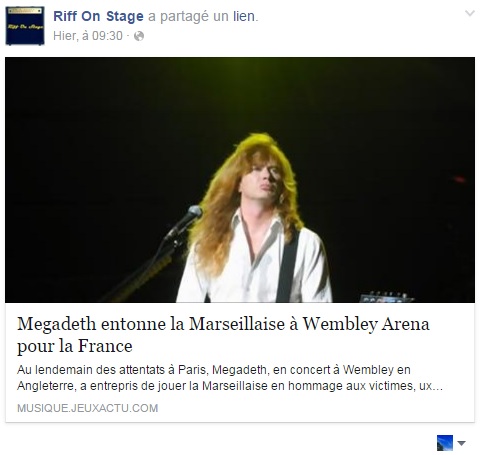This screenshot has height=455, width=484.
Task: Click 'a partagé un' post action text
Action: tap(188, 16)
